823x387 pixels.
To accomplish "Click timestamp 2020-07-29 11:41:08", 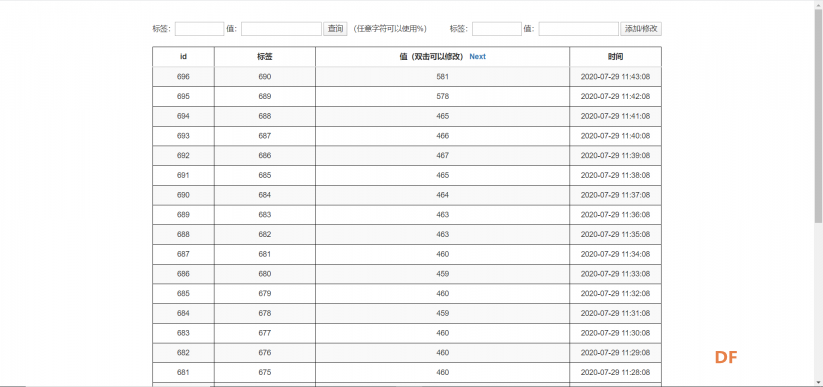I will click(615, 116).
